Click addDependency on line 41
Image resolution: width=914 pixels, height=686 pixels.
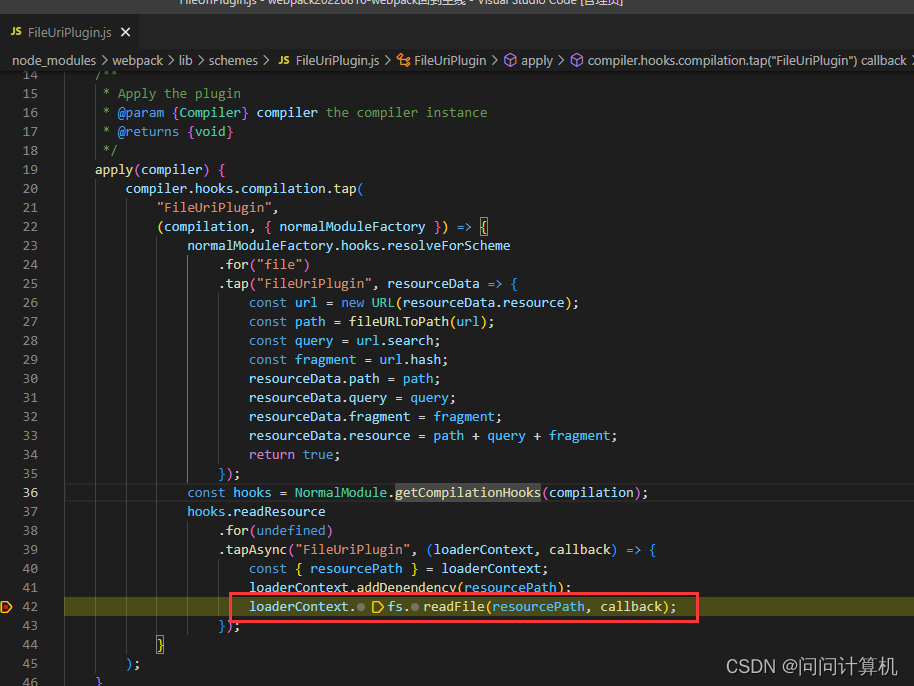point(406,588)
